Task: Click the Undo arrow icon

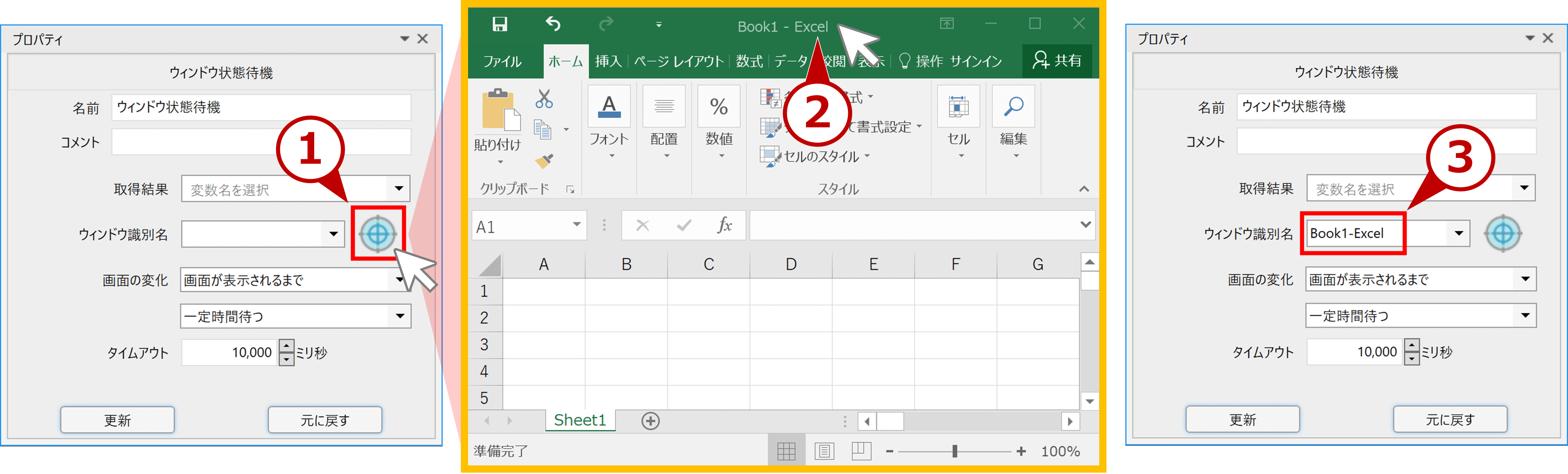Action: pos(553,23)
